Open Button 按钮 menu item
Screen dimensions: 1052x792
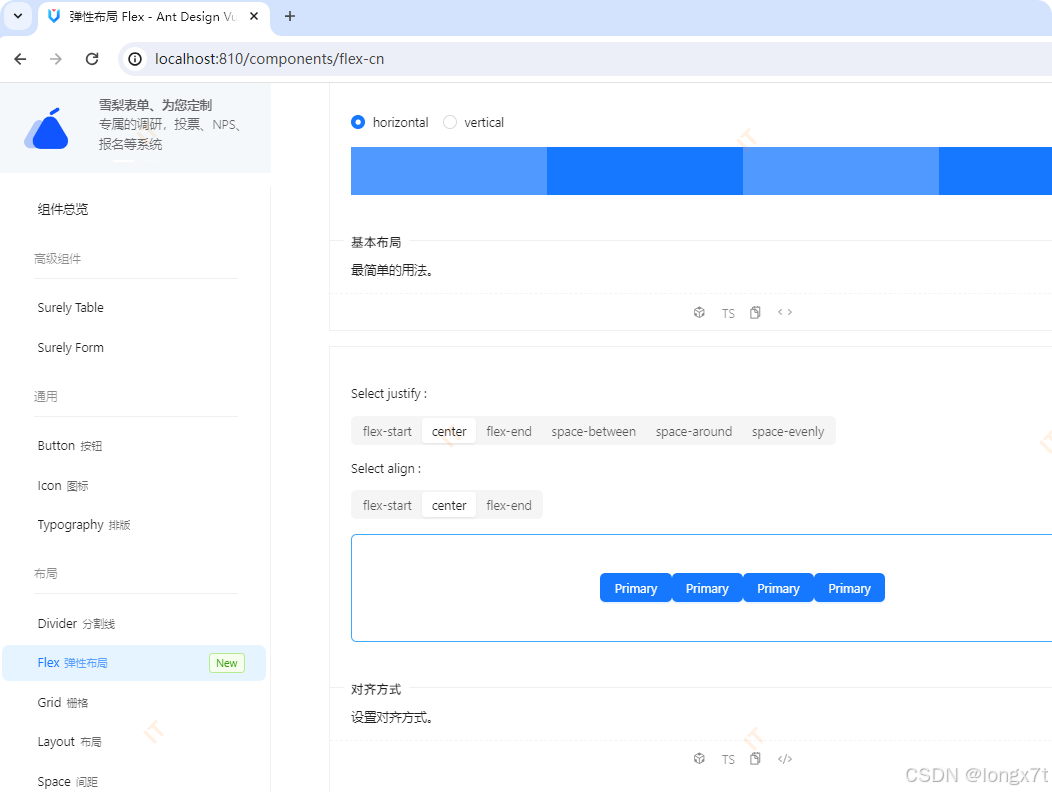pos(134,446)
